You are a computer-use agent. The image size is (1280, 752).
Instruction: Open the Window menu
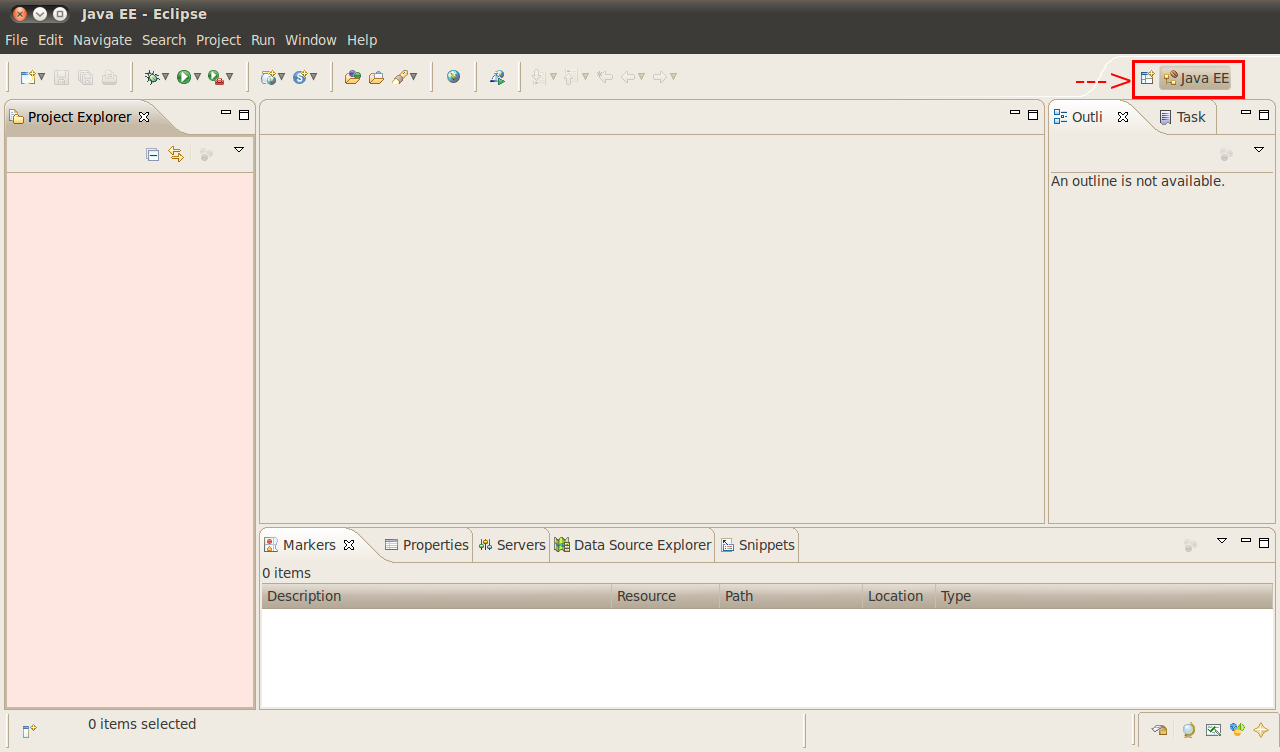[310, 40]
